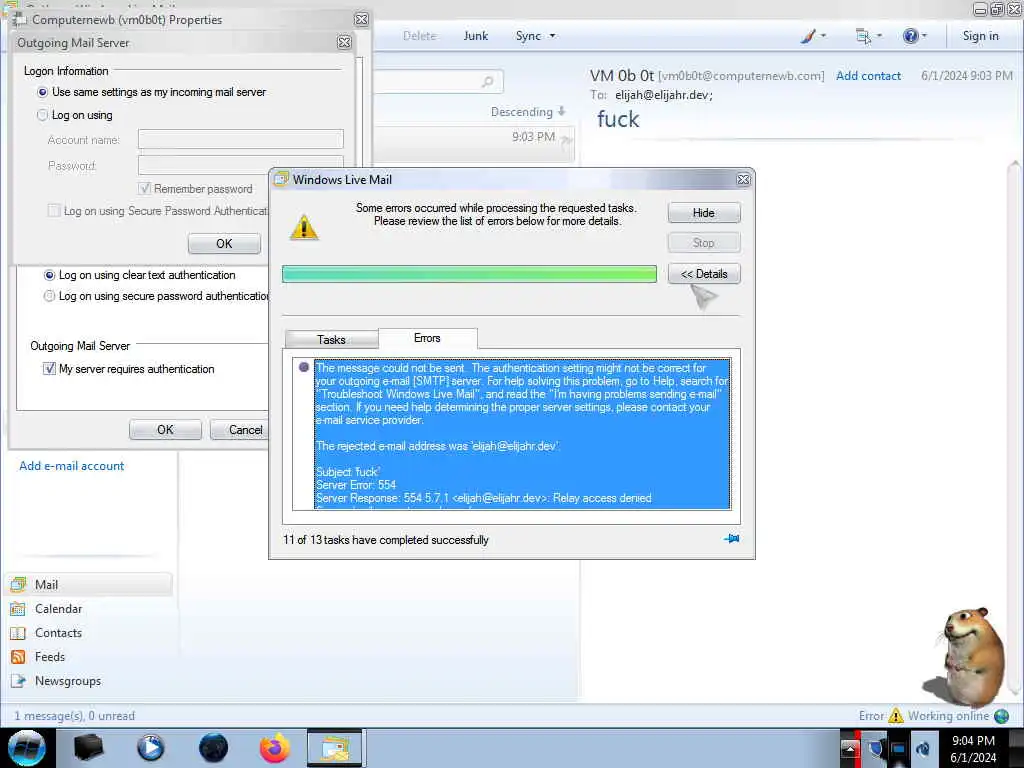The height and width of the screenshot is (768, 1024).
Task: Open the dark globe taskbar icon
Action: [x=214, y=748]
